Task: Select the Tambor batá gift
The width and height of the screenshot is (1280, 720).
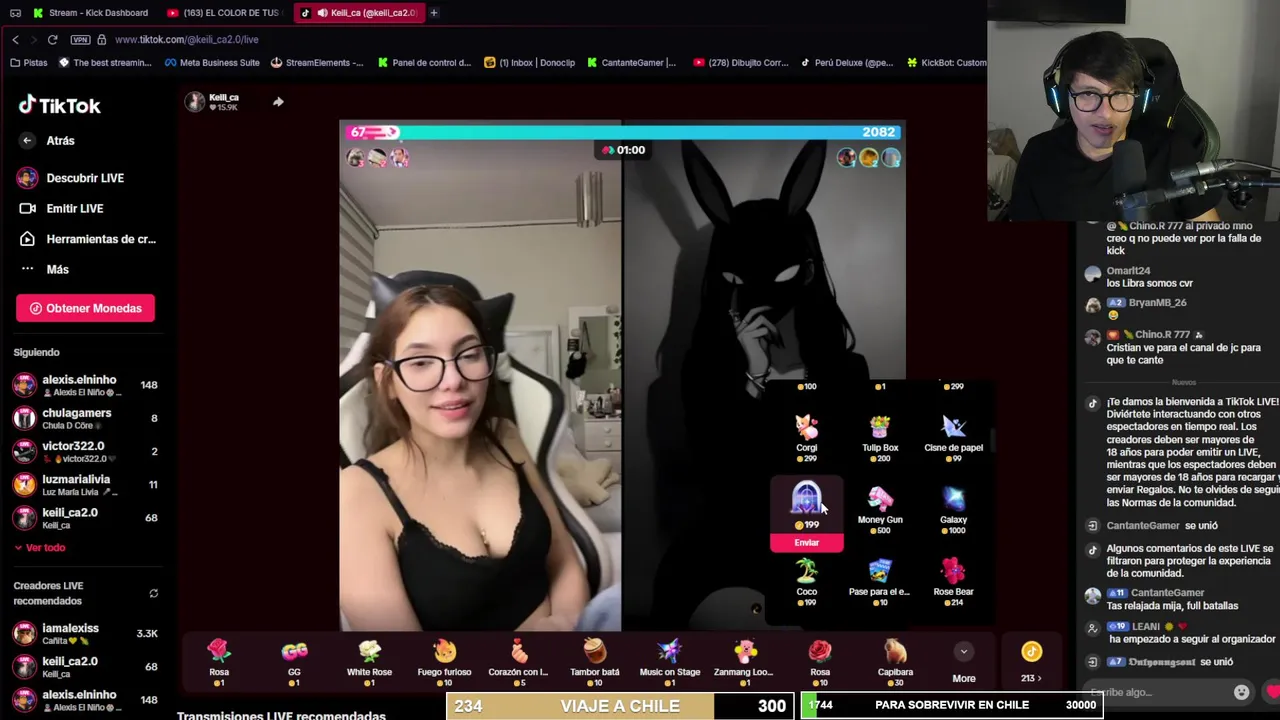Action: point(594,661)
